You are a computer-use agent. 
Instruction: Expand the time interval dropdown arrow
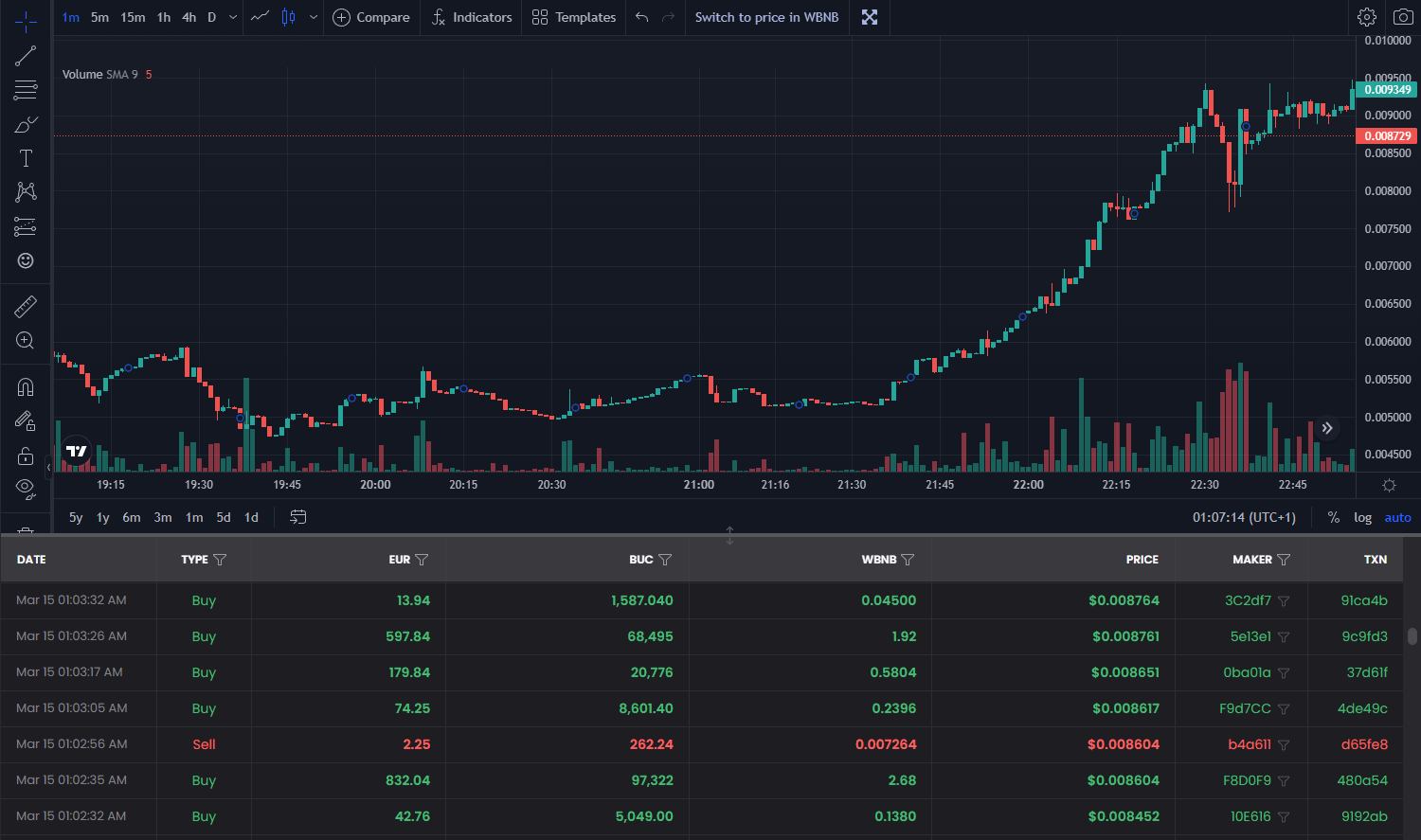coord(233,17)
